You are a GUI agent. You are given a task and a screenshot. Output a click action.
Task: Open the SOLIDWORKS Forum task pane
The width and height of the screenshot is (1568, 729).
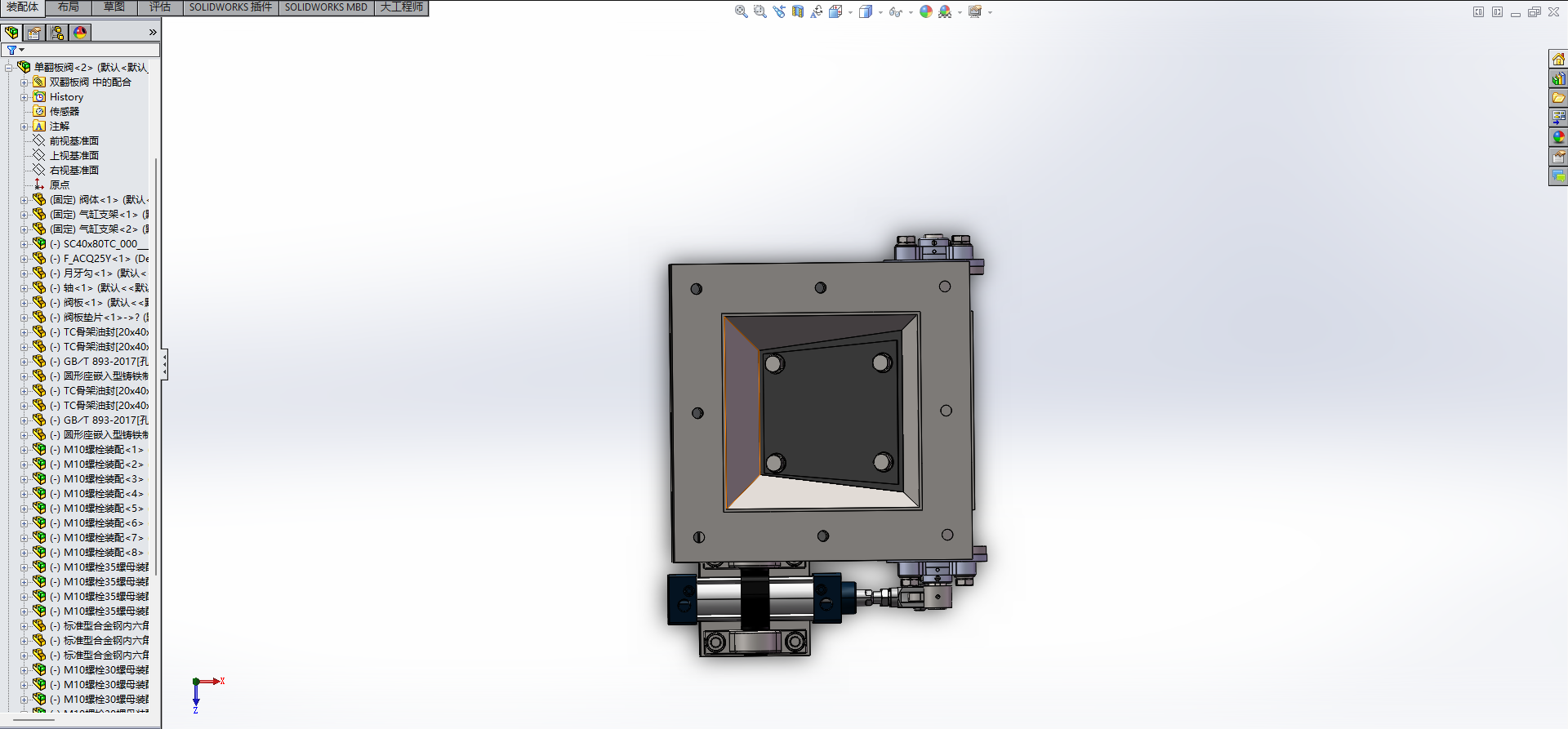(1558, 176)
